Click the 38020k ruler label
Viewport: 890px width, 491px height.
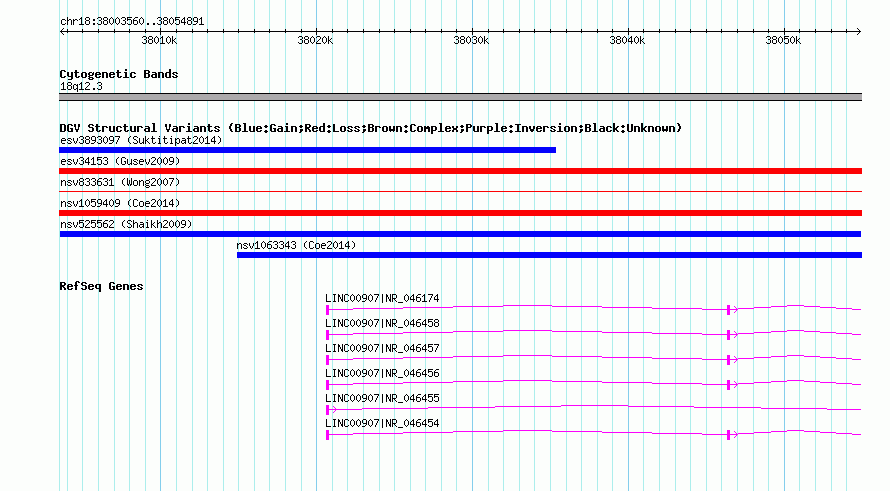pyautogui.click(x=315, y=40)
